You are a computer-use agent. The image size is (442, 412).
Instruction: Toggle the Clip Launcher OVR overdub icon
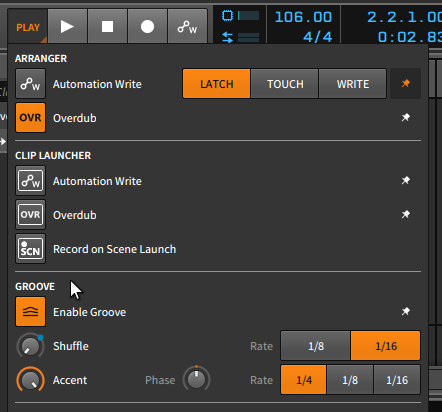30,215
